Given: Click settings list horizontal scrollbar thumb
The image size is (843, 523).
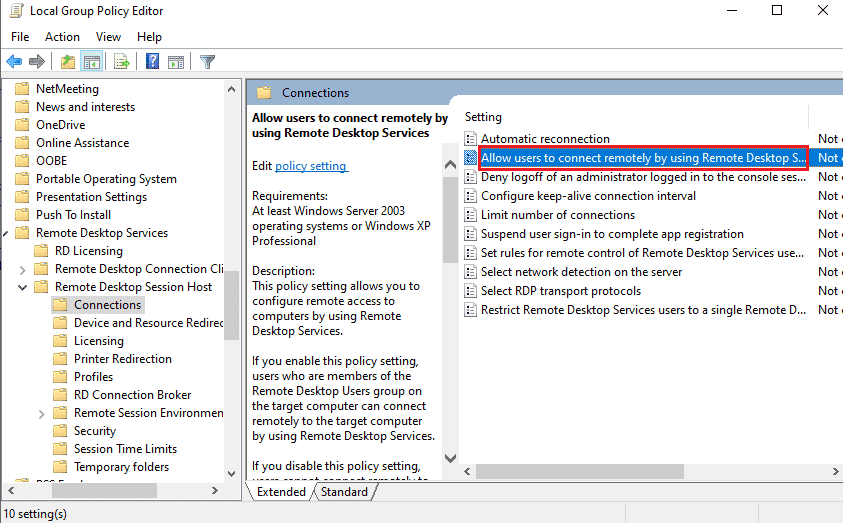Looking at the screenshot, I should [x=580, y=471].
